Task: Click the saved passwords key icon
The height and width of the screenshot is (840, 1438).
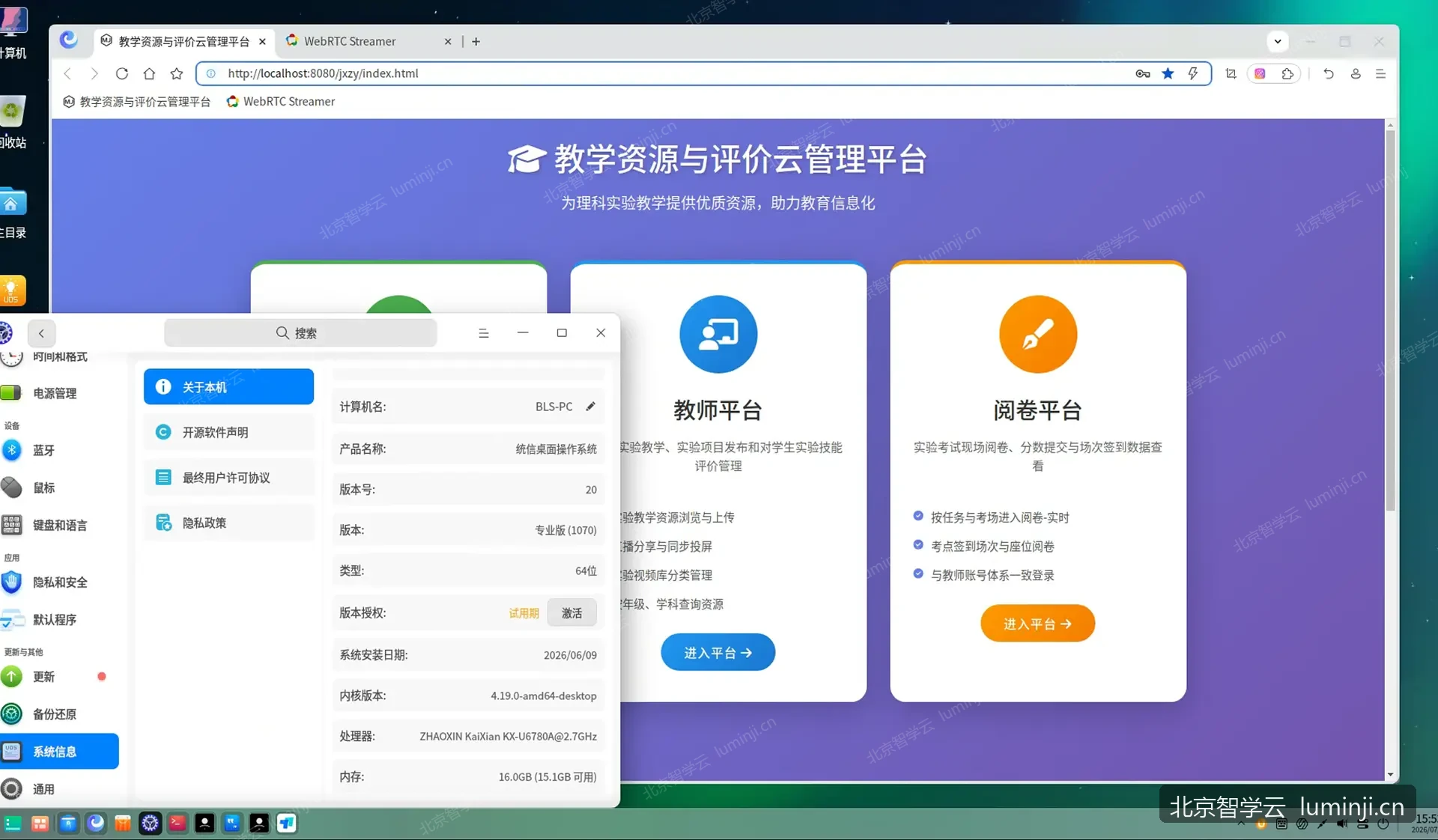Action: pos(1142,73)
